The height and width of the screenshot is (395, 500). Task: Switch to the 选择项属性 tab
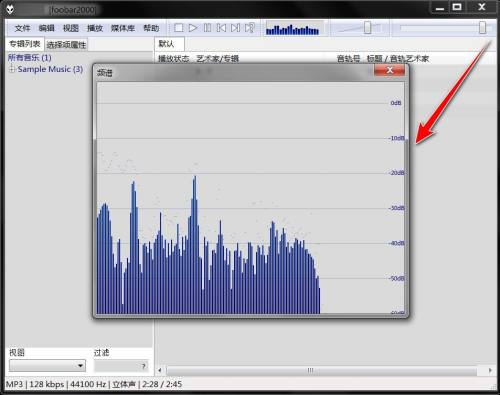tap(66, 45)
